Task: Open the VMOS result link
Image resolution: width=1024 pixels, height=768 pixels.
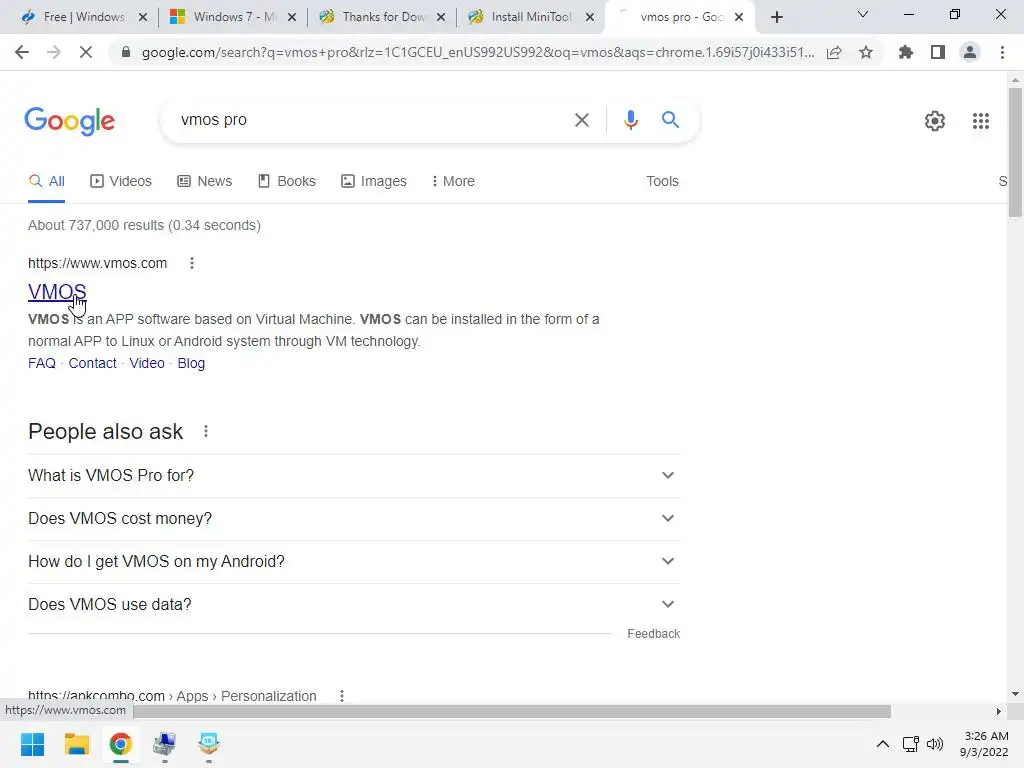Action: click(57, 292)
